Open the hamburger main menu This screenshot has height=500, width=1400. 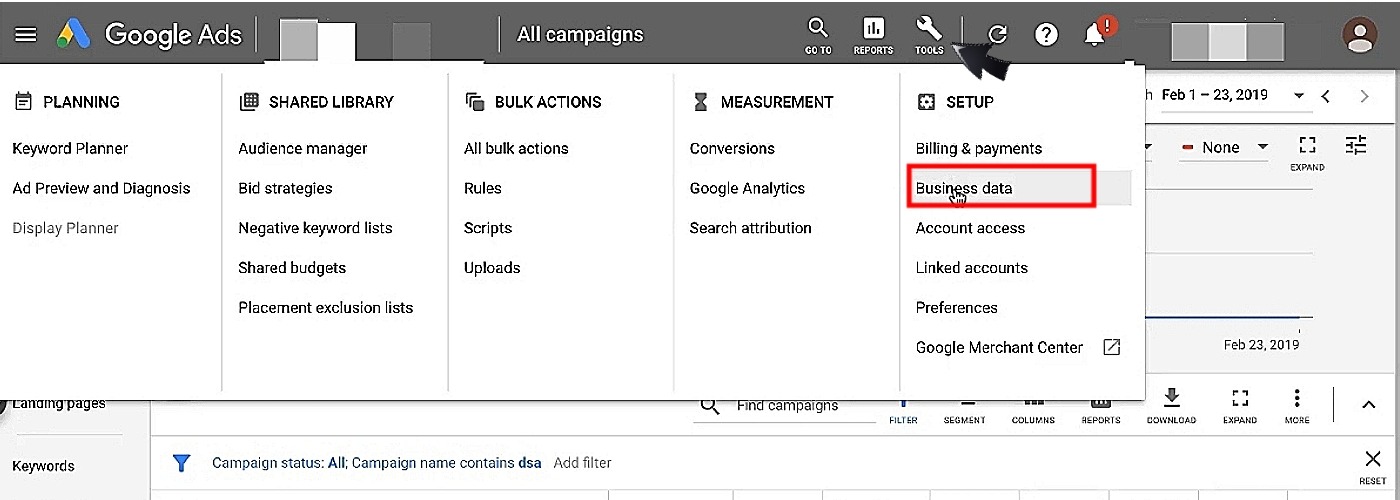(x=26, y=34)
